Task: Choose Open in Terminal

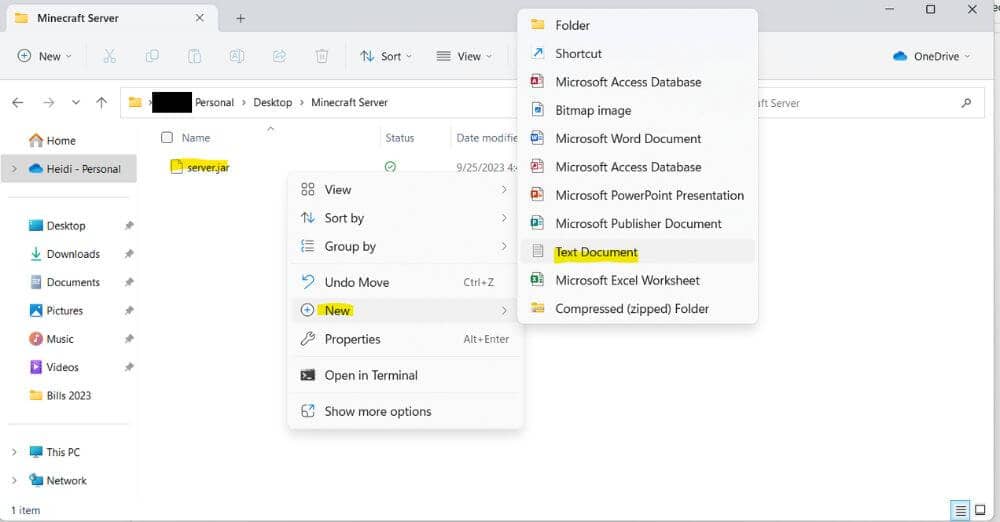Action: coord(405,375)
